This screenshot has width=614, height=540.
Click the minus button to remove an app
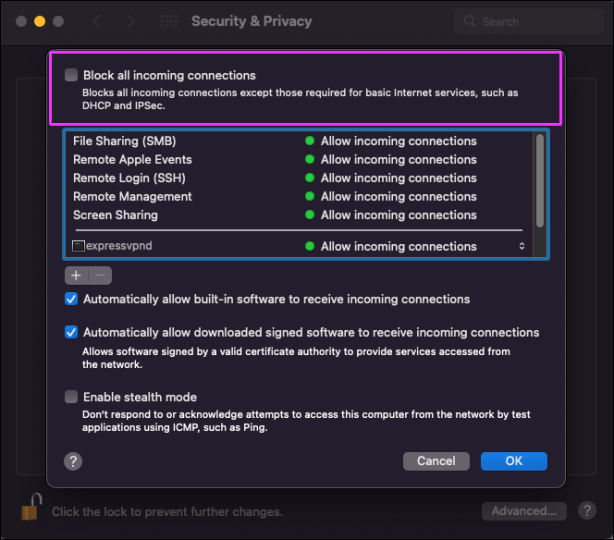pos(100,276)
